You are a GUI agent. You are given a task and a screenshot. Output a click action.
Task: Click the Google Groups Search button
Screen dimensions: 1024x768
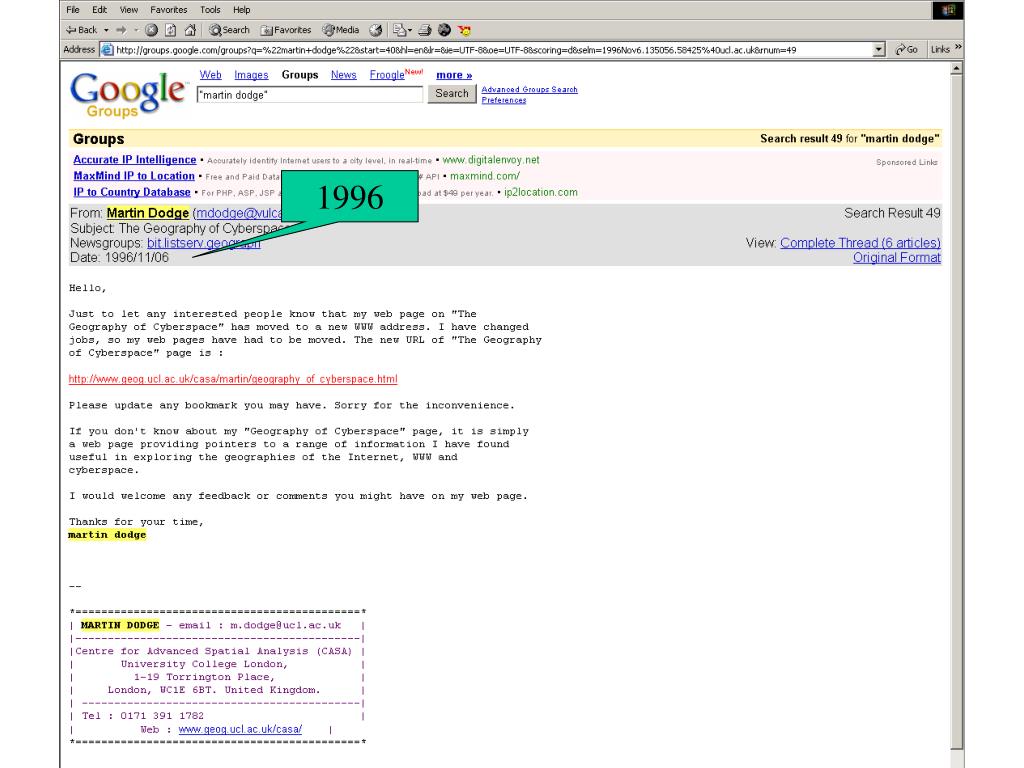click(x=452, y=94)
